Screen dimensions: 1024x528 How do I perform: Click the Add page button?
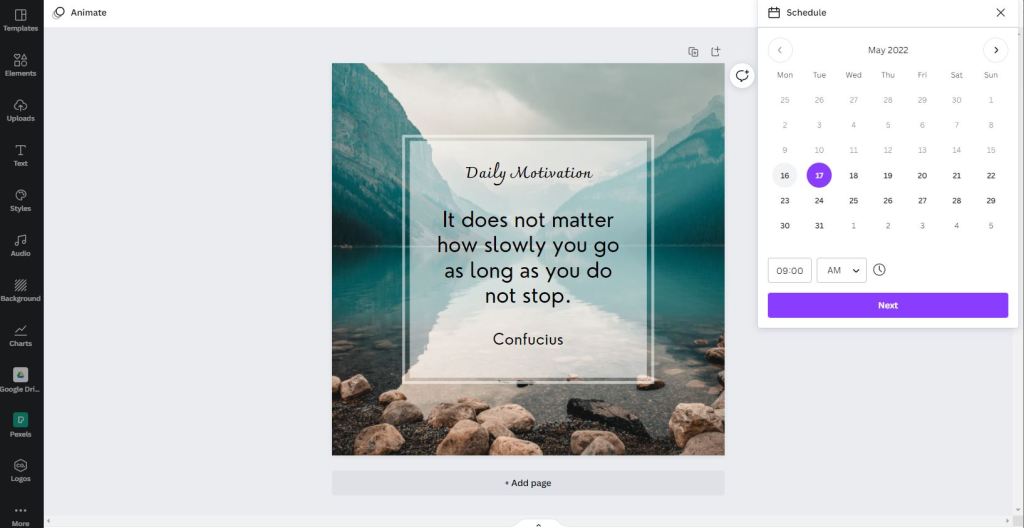coord(528,483)
